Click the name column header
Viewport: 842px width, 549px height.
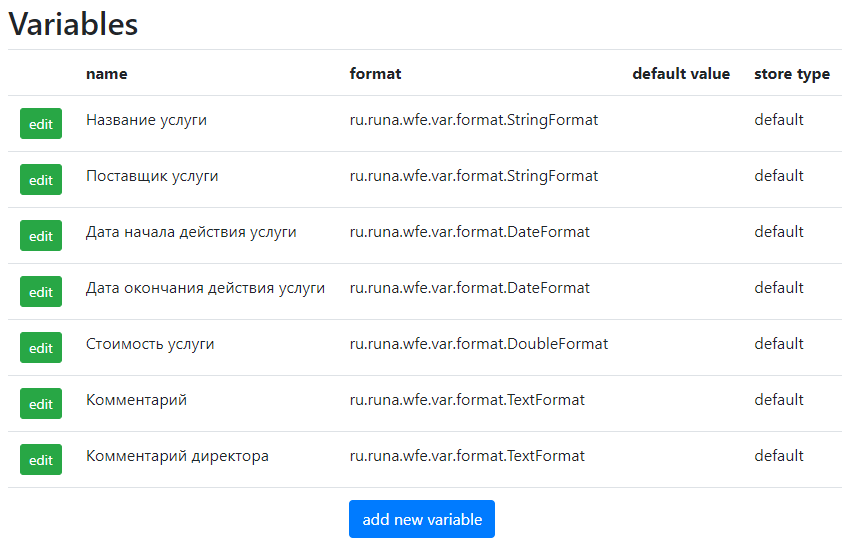tap(106, 74)
